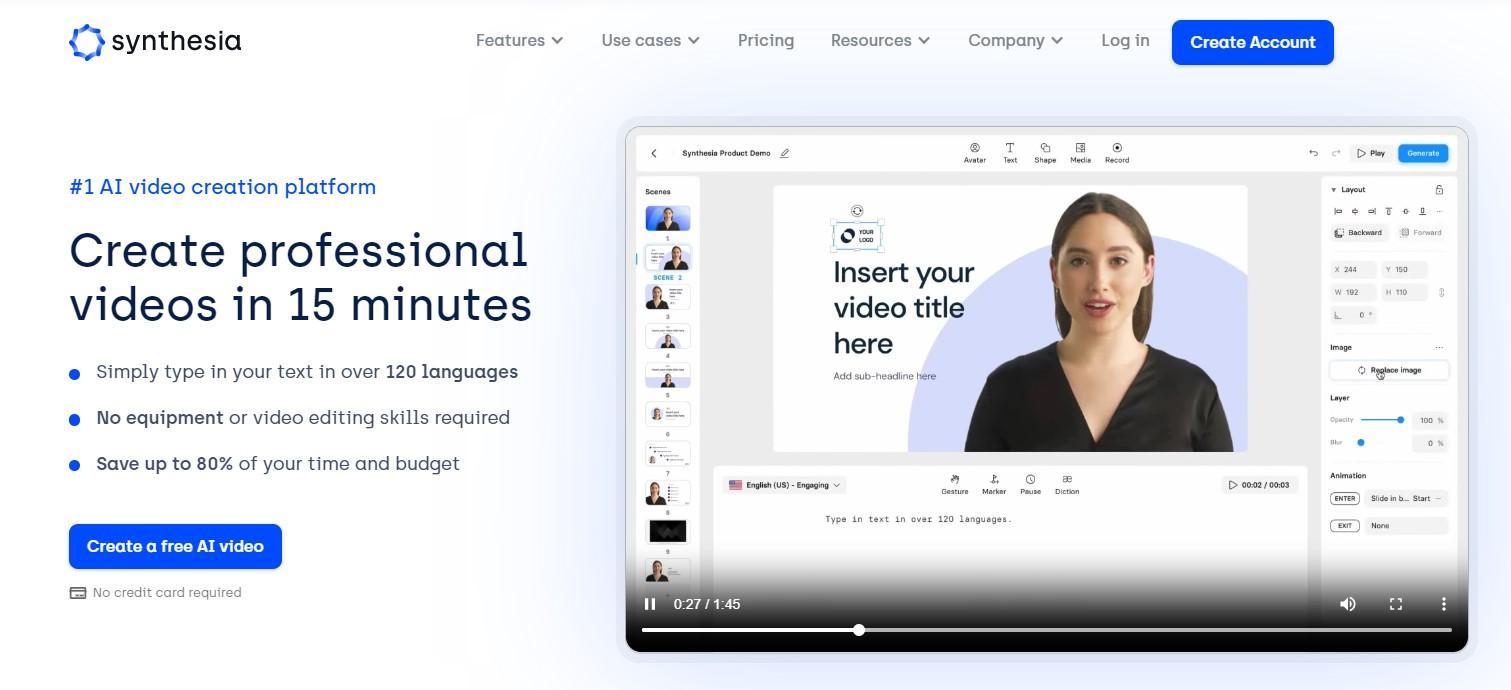The height and width of the screenshot is (690, 1511).
Task: Open the Features dropdown menu
Action: [x=519, y=41]
